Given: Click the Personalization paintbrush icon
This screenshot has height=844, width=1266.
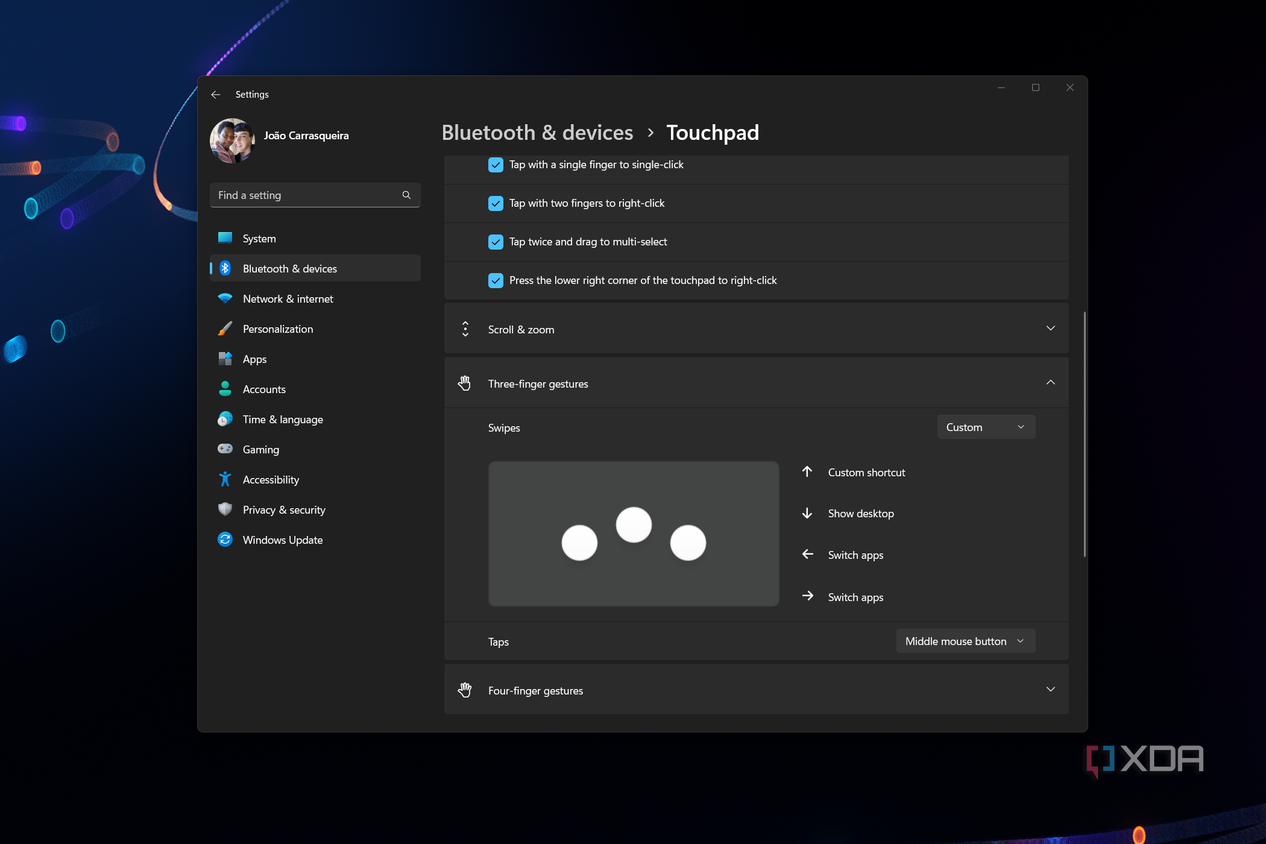Looking at the screenshot, I should click(225, 328).
